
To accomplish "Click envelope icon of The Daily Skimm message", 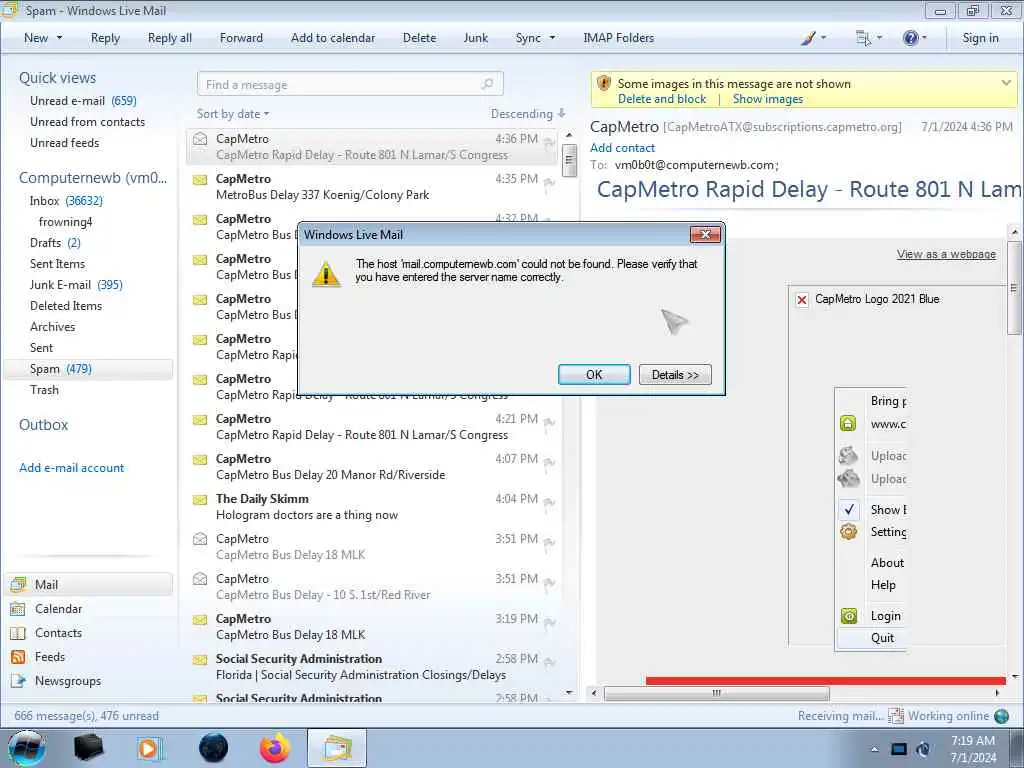I will (200, 500).
